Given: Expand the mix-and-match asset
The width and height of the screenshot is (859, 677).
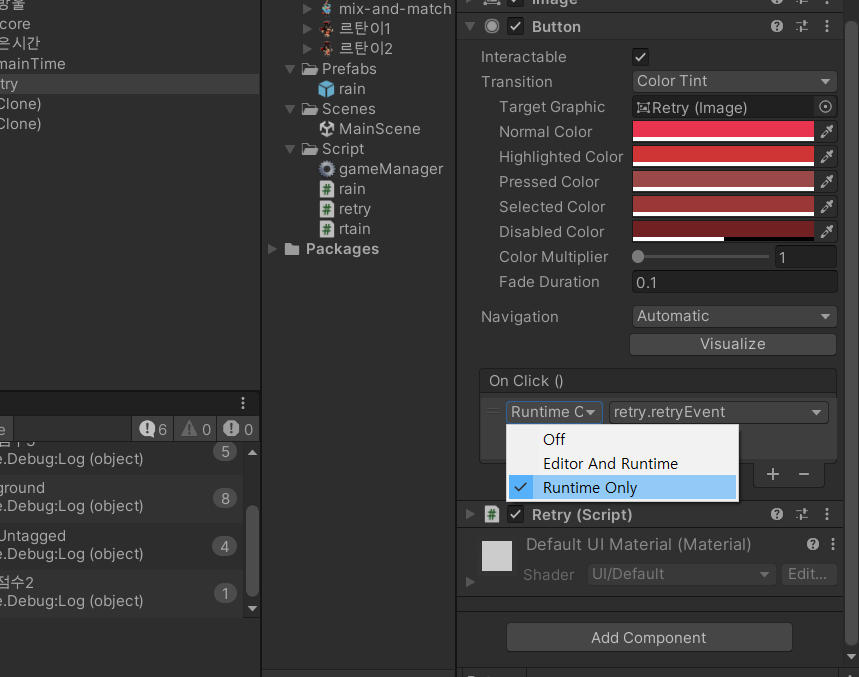Looking at the screenshot, I should pyautogui.click(x=307, y=9).
